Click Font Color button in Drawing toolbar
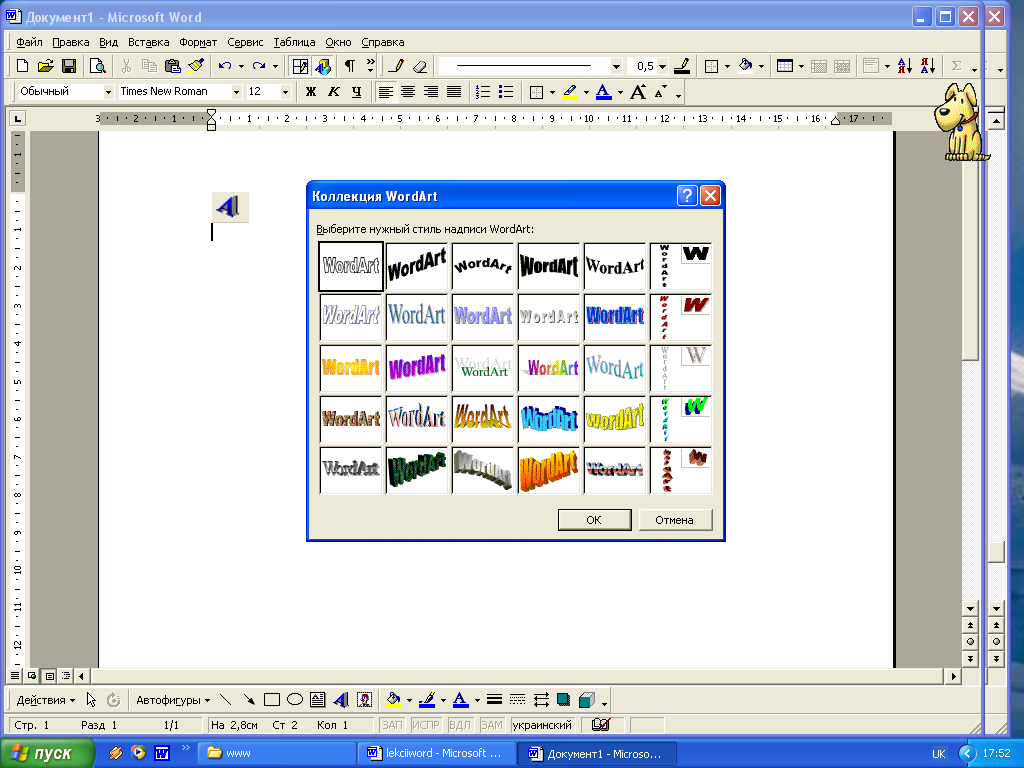 click(460, 700)
